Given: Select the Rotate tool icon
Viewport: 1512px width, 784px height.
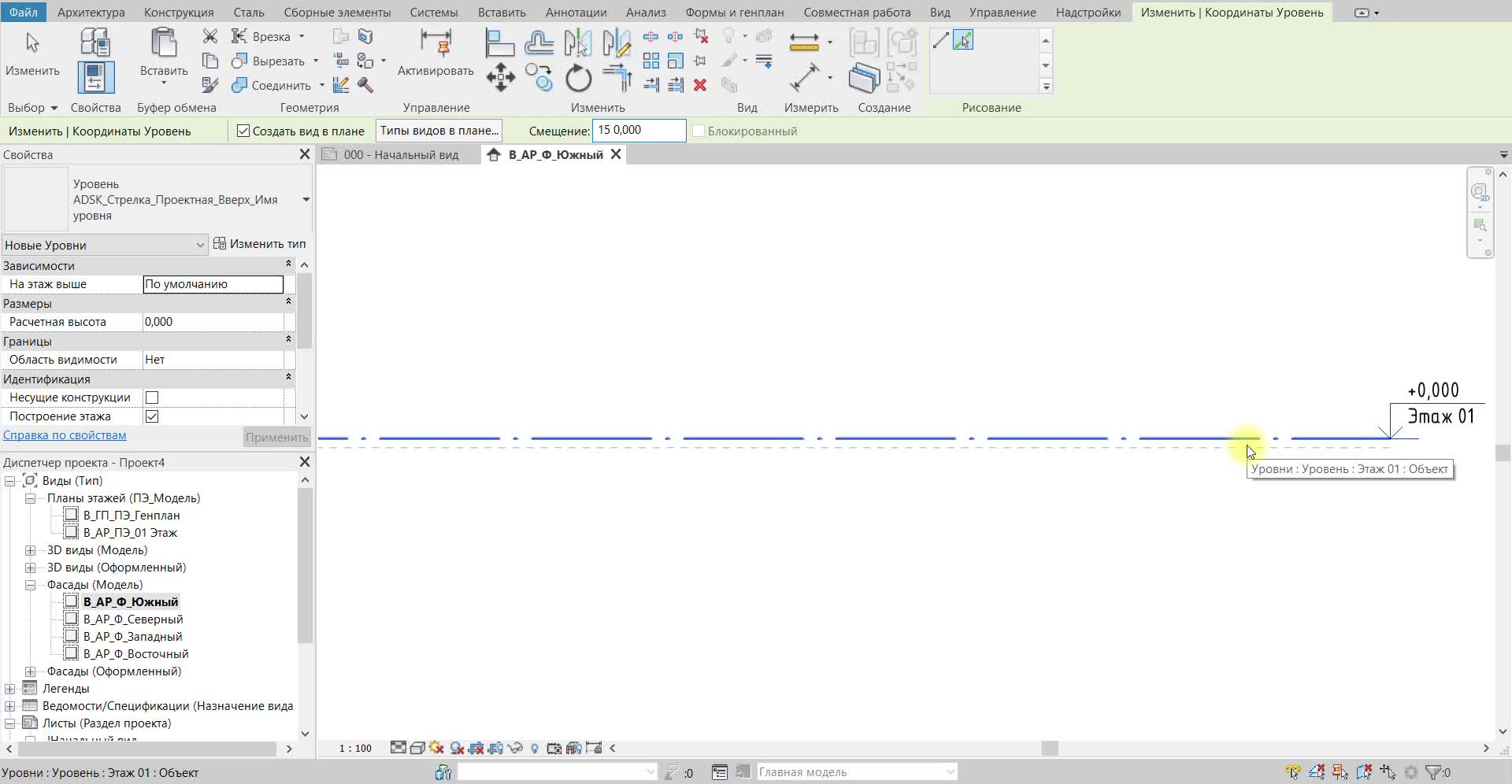Looking at the screenshot, I should pos(578,78).
